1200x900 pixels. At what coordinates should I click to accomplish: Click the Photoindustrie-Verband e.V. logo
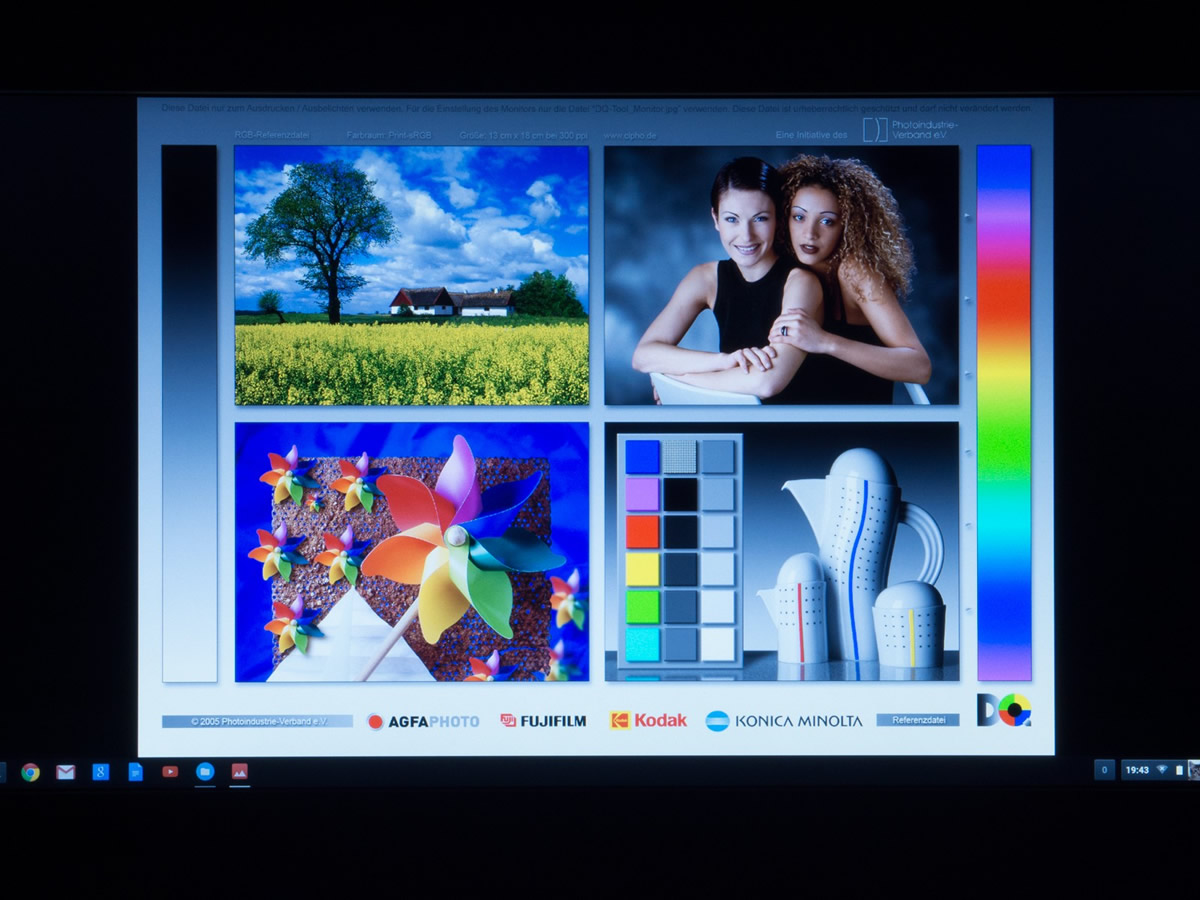(x=910, y=129)
